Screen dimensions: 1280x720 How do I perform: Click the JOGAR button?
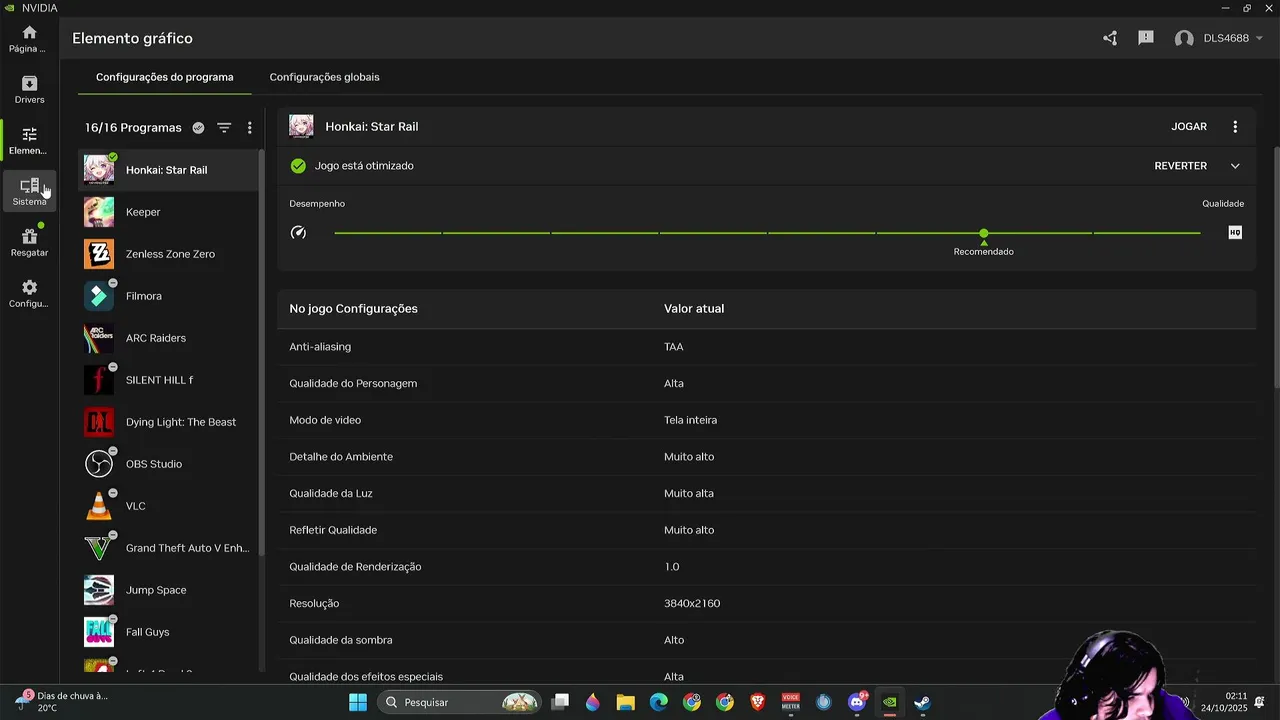[x=1189, y=127]
